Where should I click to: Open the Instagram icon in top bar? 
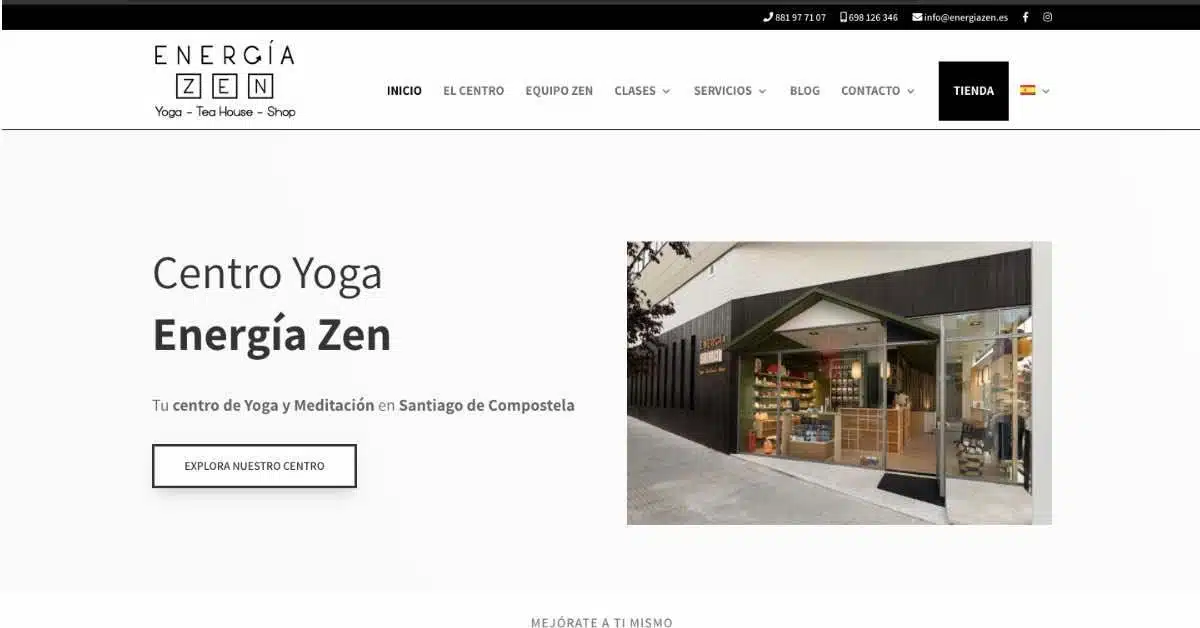1048,17
